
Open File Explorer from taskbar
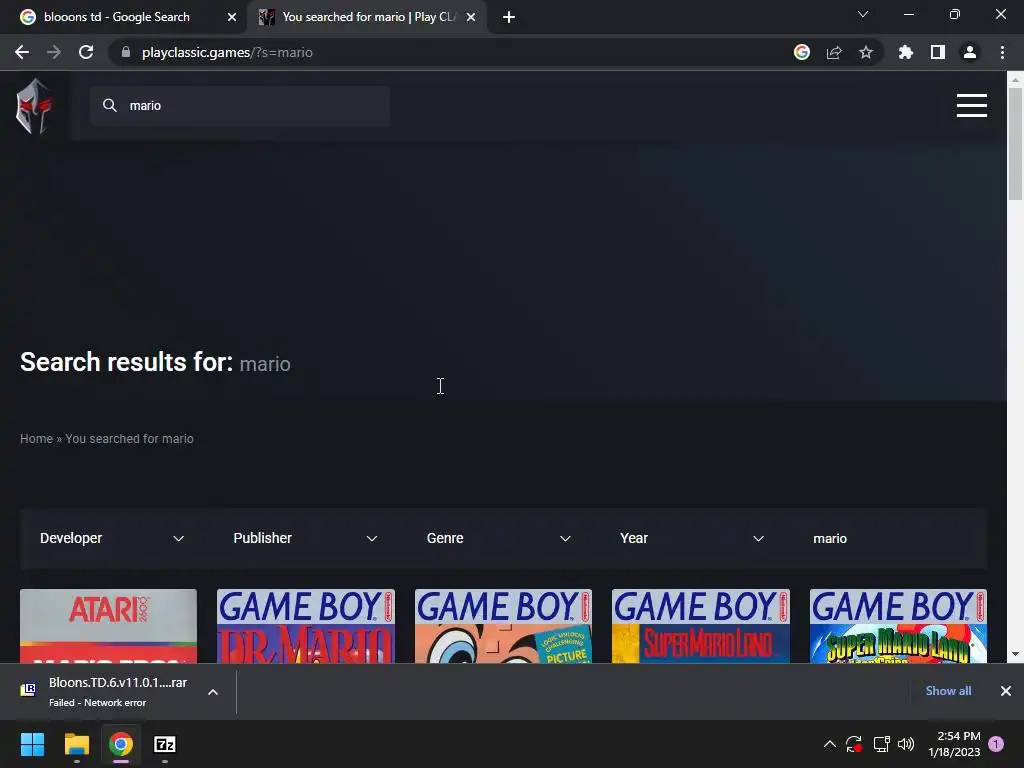(76, 744)
